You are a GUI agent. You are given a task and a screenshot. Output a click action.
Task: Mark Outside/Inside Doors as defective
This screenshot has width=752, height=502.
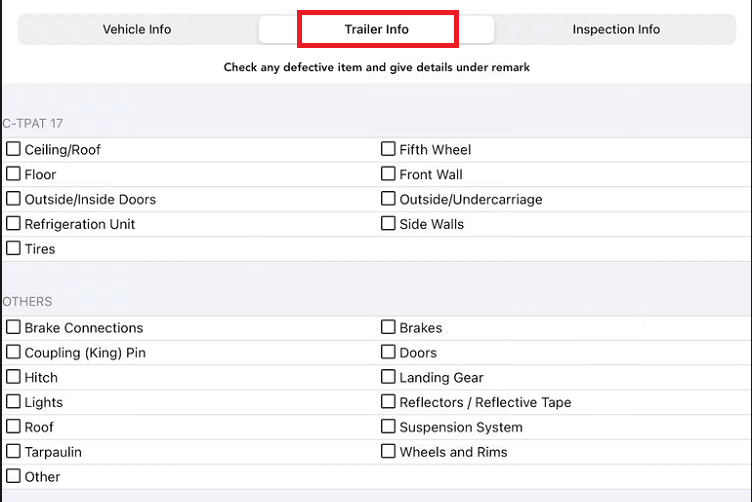pos(14,199)
